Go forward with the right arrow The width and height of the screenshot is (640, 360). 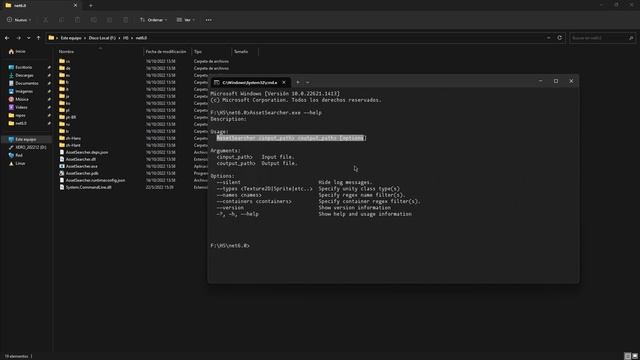coord(18,38)
